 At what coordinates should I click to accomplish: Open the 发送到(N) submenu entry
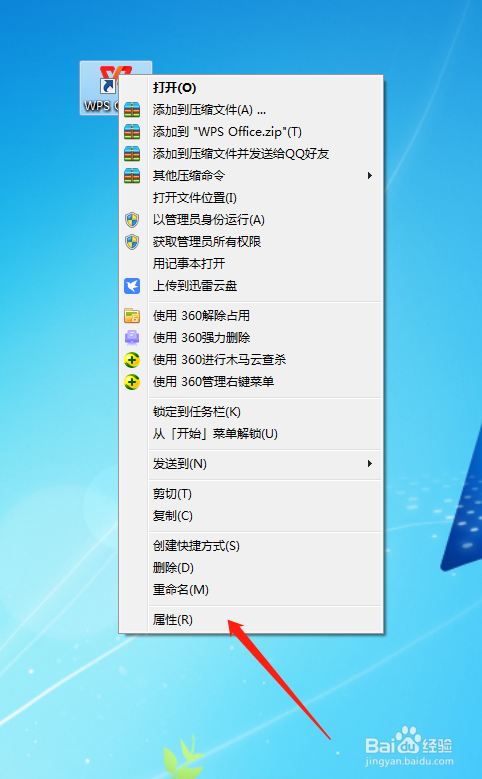click(251, 464)
